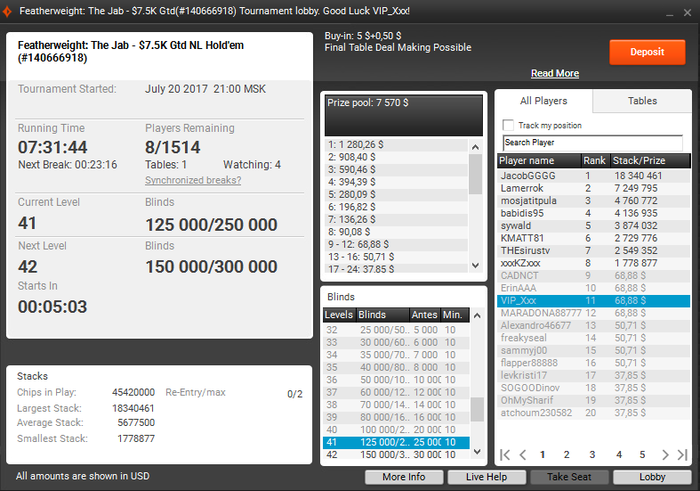Click Re-Entry/max value 0/2

tap(295, 394)
